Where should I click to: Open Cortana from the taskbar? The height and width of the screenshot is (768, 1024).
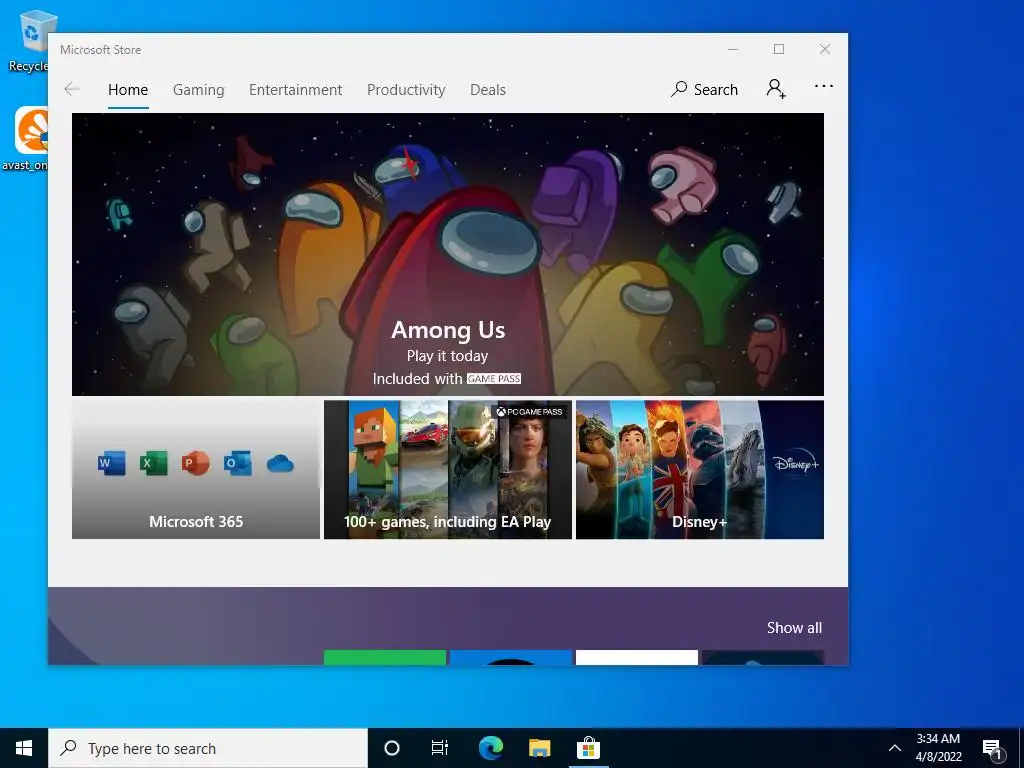(392, 748)
